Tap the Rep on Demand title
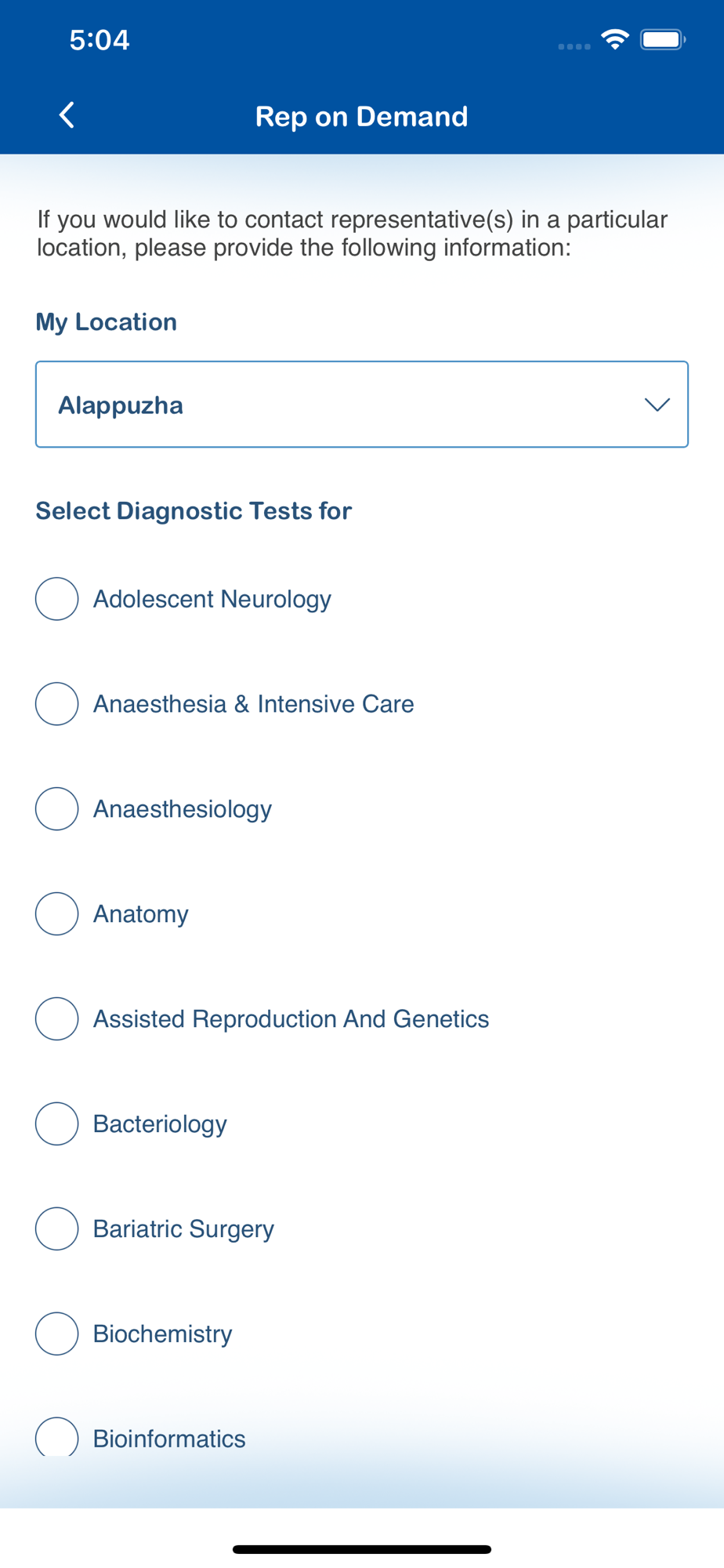Screen dimensions: 724x1568 (362, 116)
